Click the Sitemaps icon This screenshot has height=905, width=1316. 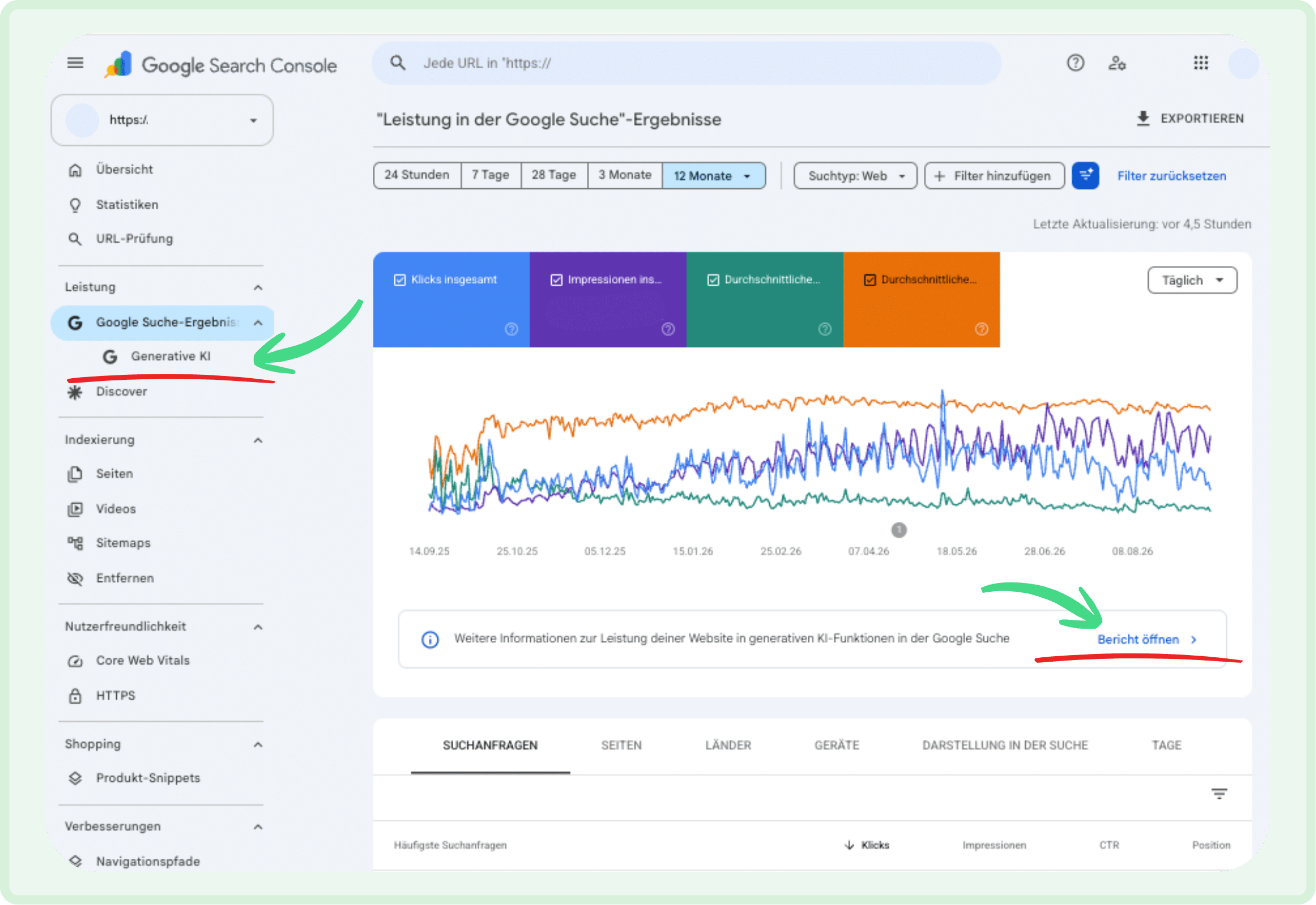(x=75, y=543)
